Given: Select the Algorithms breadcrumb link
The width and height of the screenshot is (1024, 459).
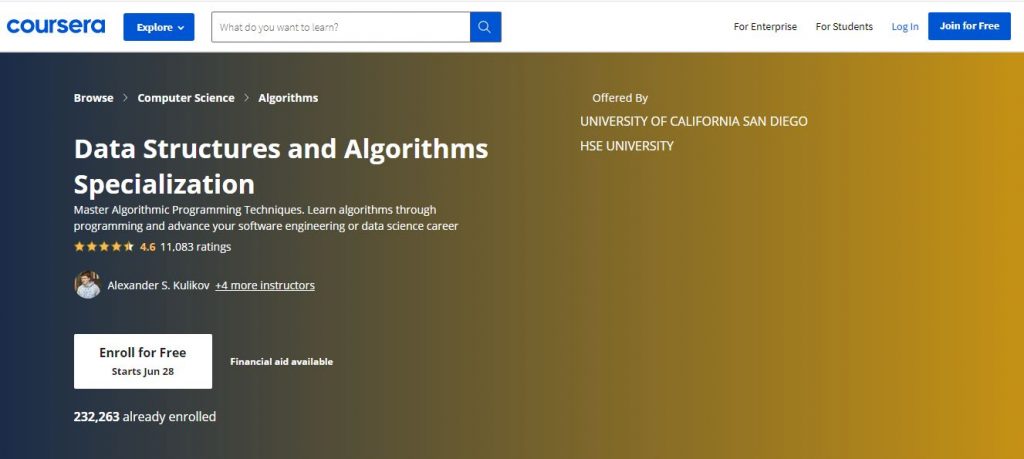Looking at the screenshot, I should coord(288,98).
